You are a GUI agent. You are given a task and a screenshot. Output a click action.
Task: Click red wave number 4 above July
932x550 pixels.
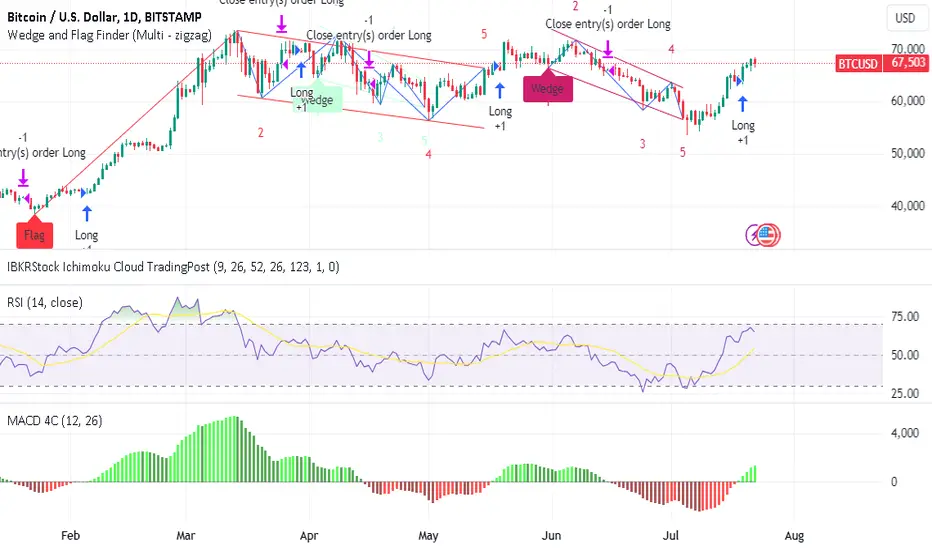coord(671,49)
